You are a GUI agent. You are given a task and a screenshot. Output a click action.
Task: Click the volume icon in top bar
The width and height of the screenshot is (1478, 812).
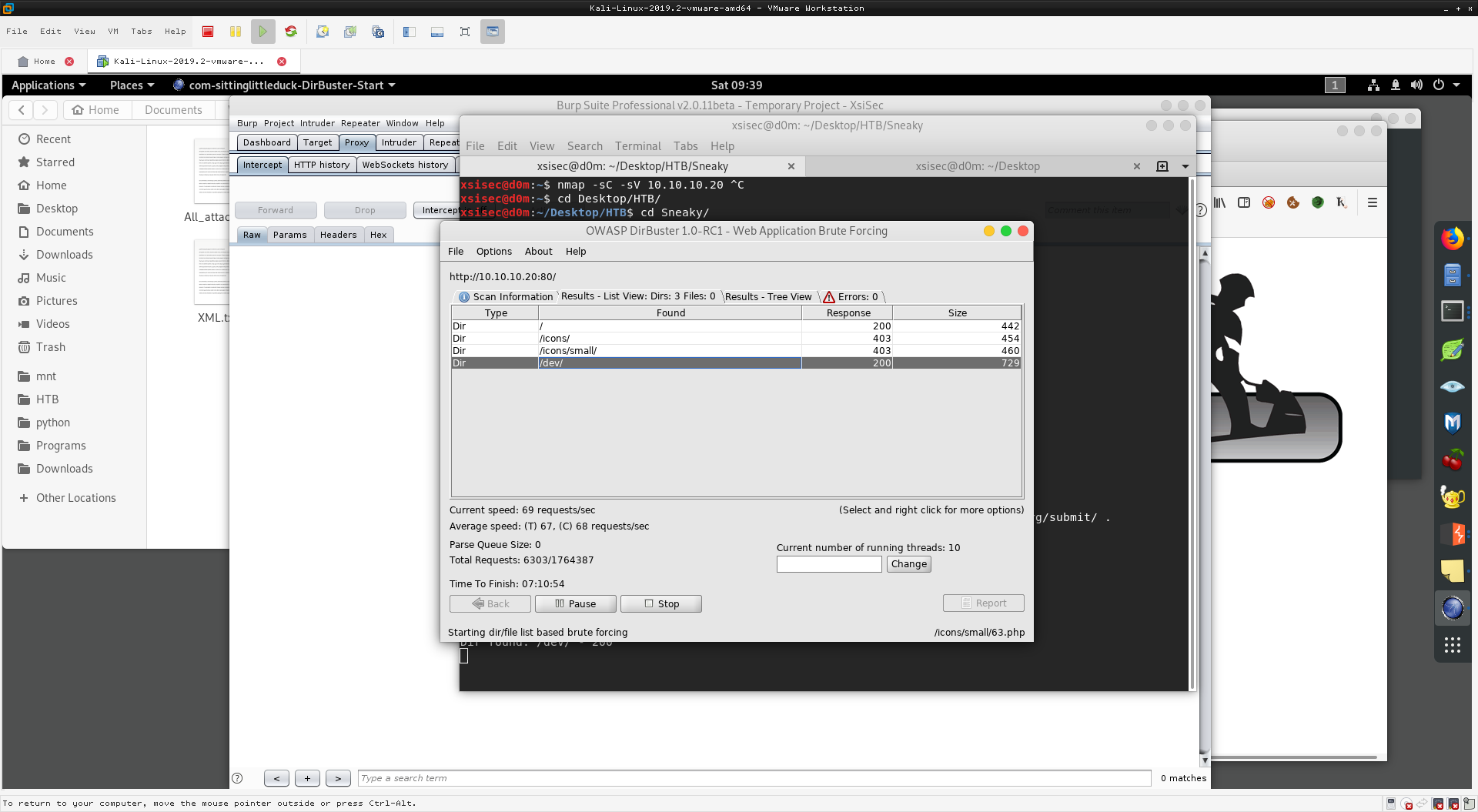(1416, 85)
